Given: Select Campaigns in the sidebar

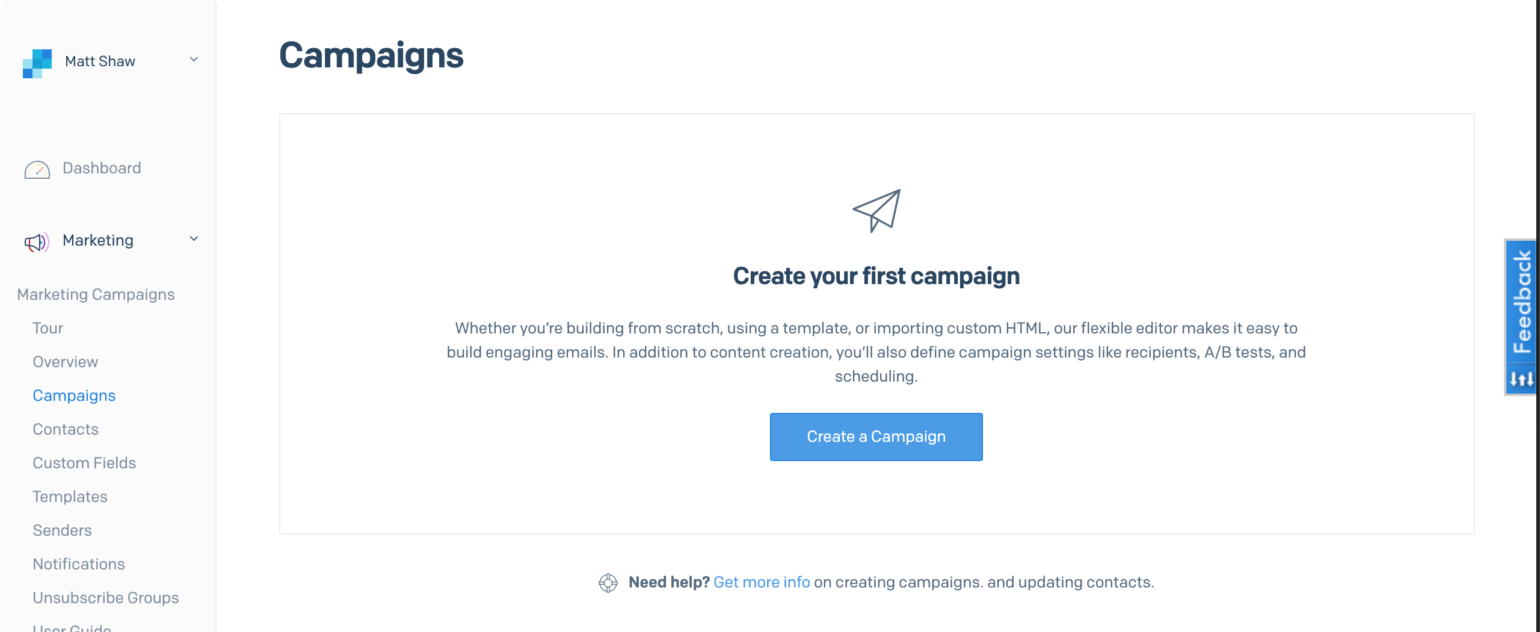Looking at the screenshot, I should click(74, 395).
